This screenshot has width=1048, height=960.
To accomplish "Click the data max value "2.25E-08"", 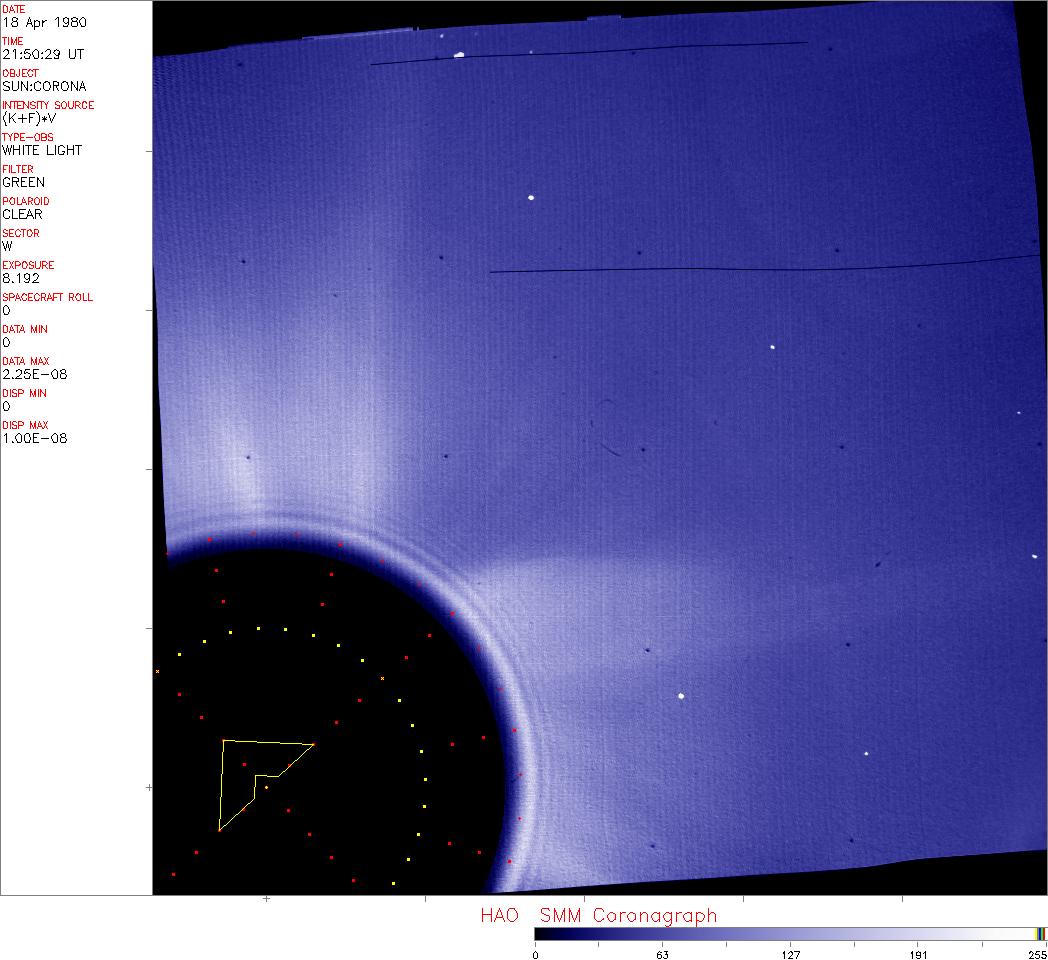I will click(35, 374).
